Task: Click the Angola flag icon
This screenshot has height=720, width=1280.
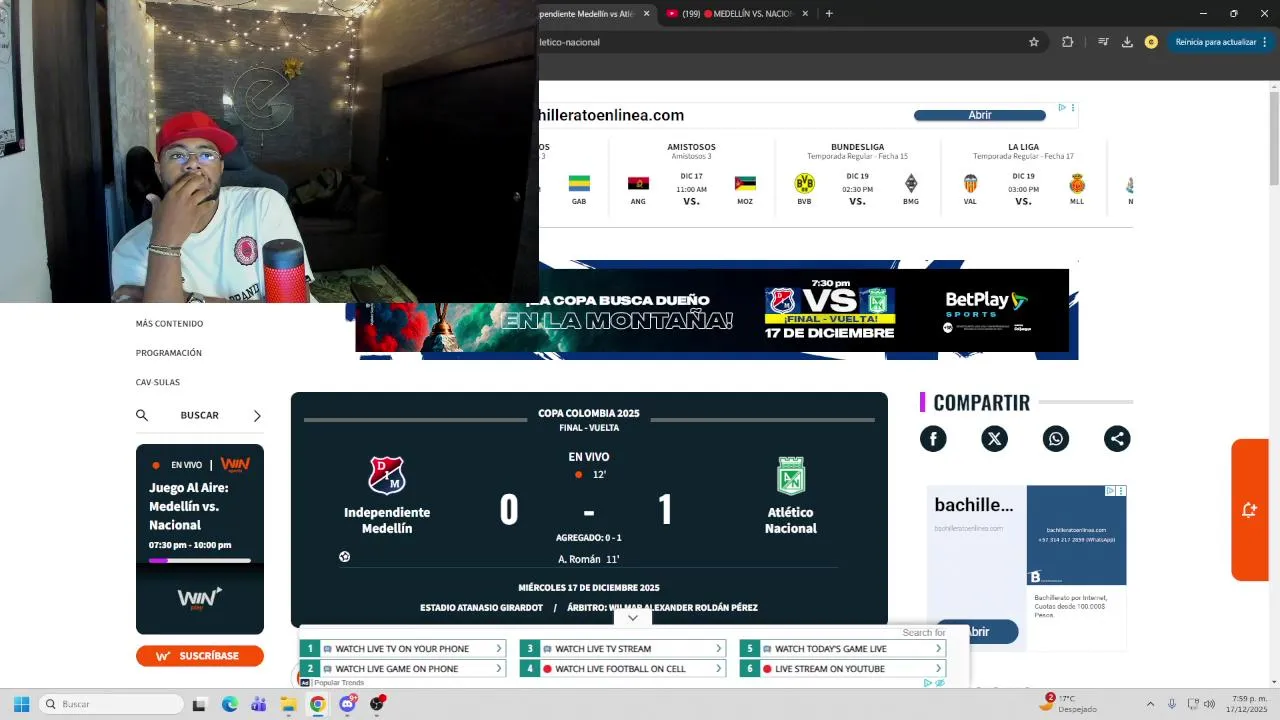Action: (x=638, y=183)
